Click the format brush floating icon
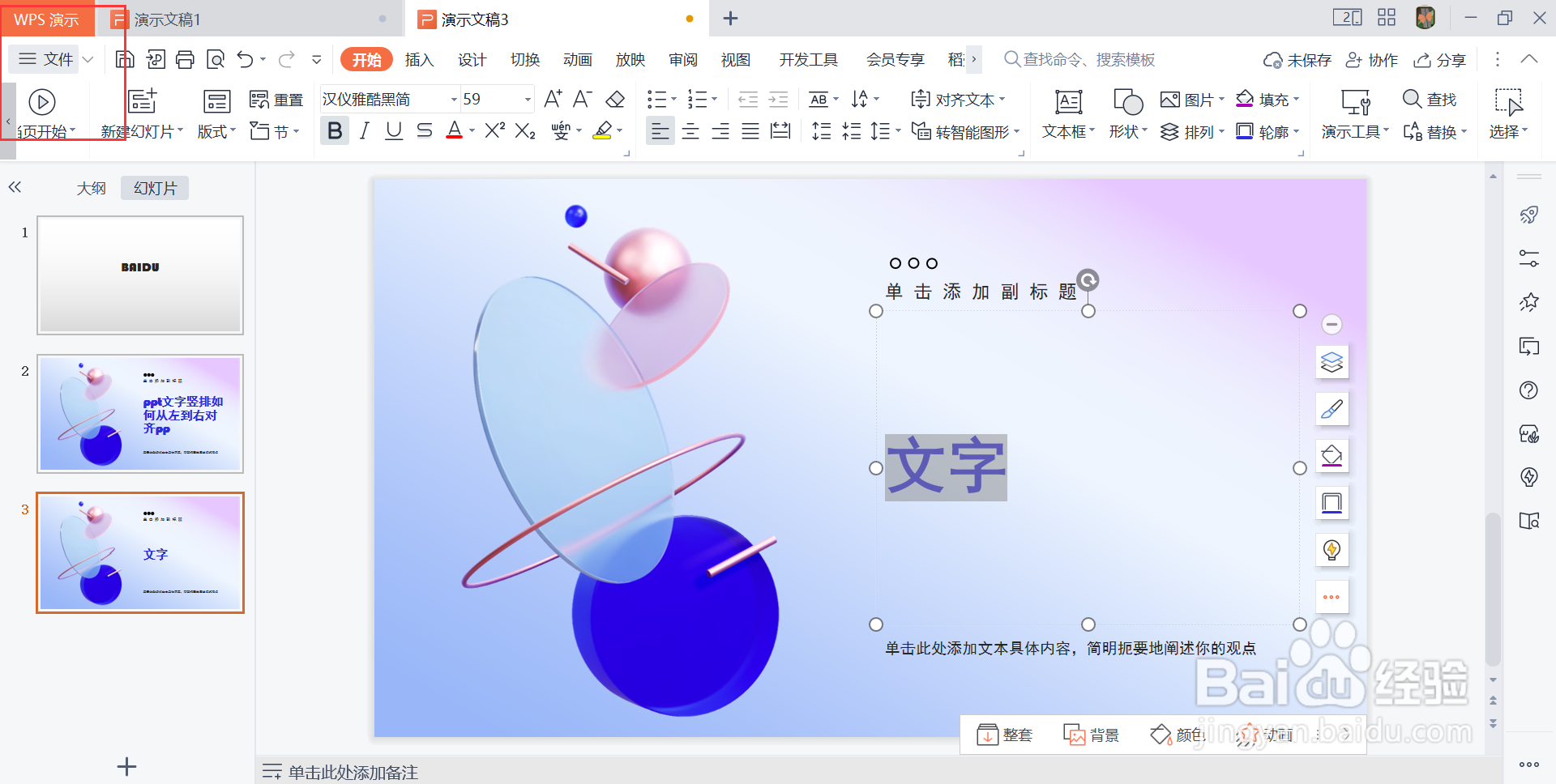Viewport: 1556px width, 784px height. tap(1332, 409)
